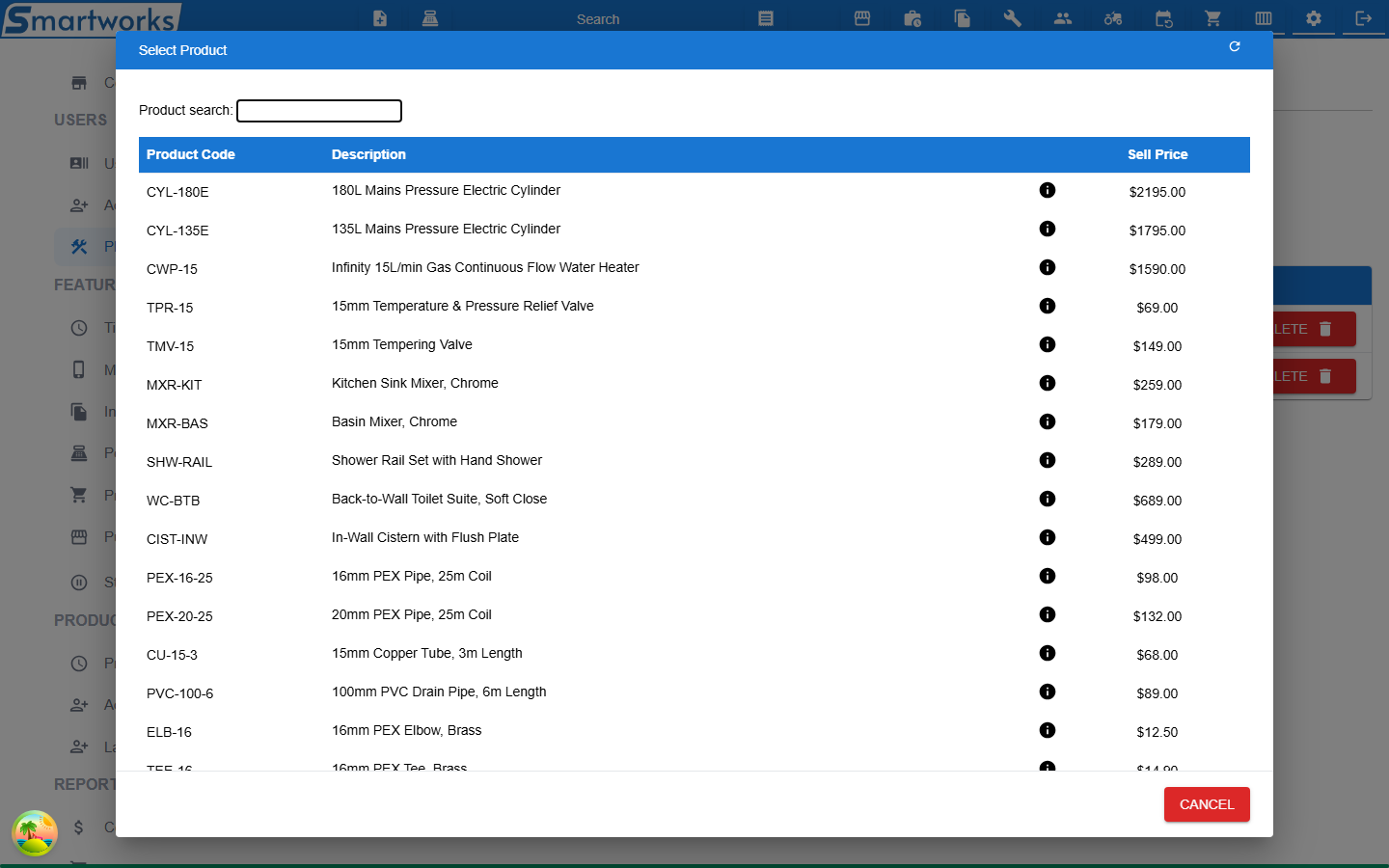Click the settings gear in top toolbar

tap(1314, 18)
